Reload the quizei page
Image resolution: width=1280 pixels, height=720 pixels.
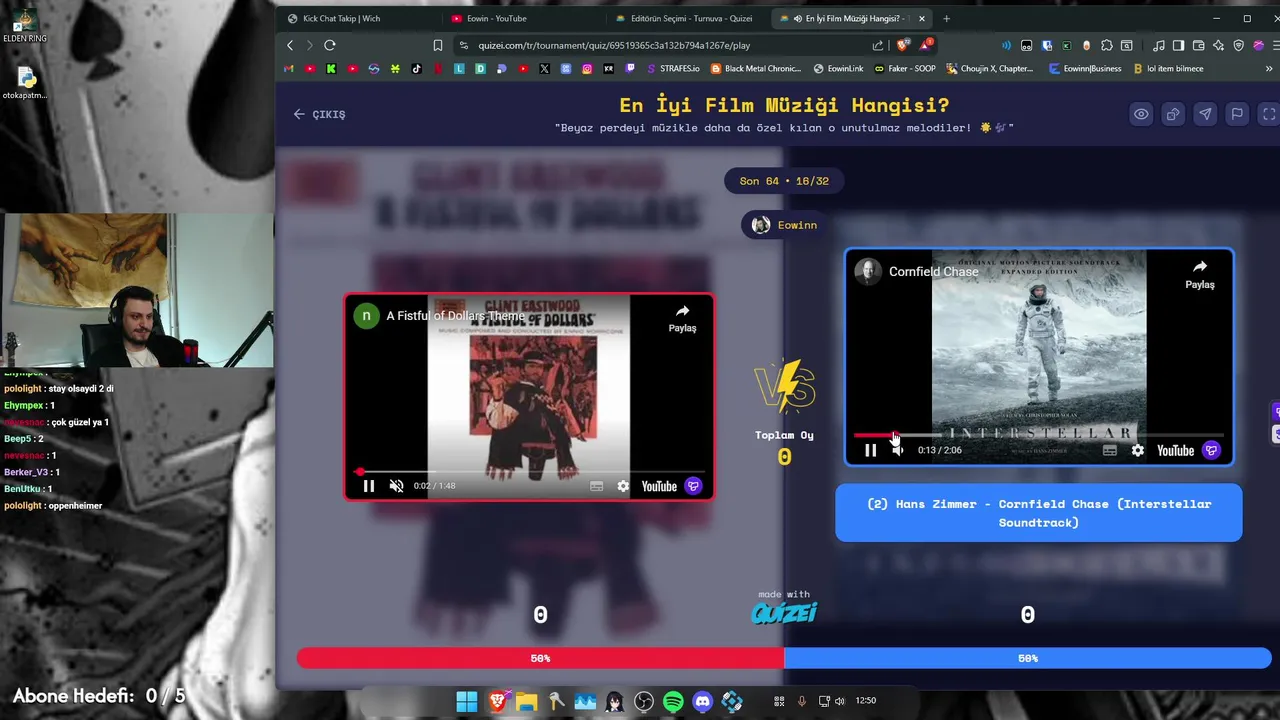click(x=329, y=45)
